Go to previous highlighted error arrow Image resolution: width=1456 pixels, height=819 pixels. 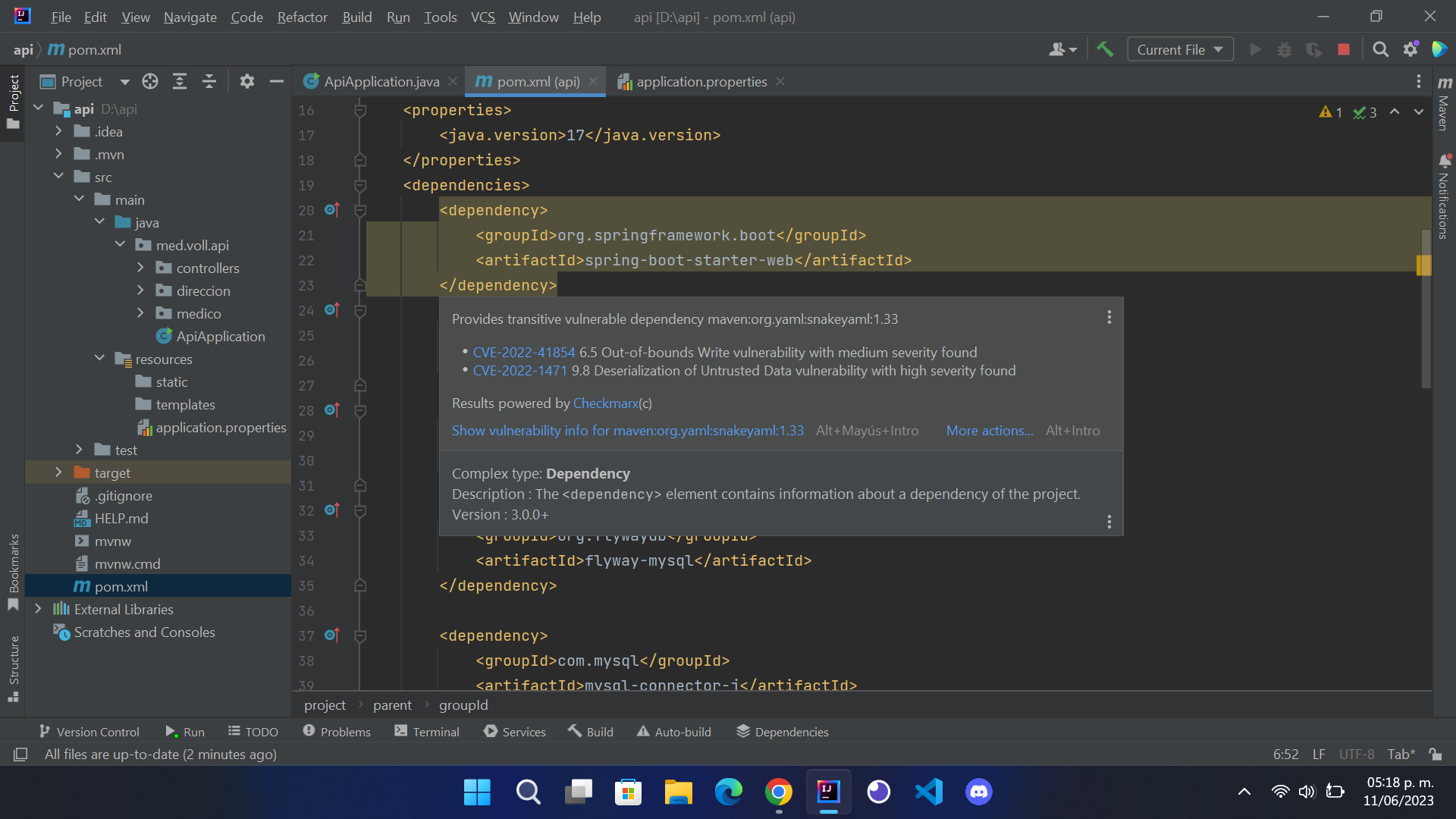[1395, 111]
